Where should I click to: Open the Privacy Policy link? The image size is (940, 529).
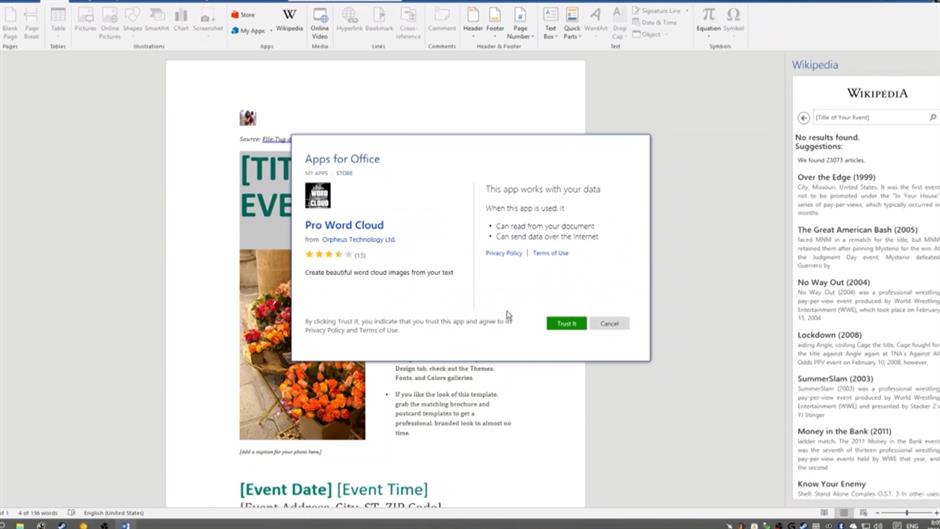coord(504,253)
